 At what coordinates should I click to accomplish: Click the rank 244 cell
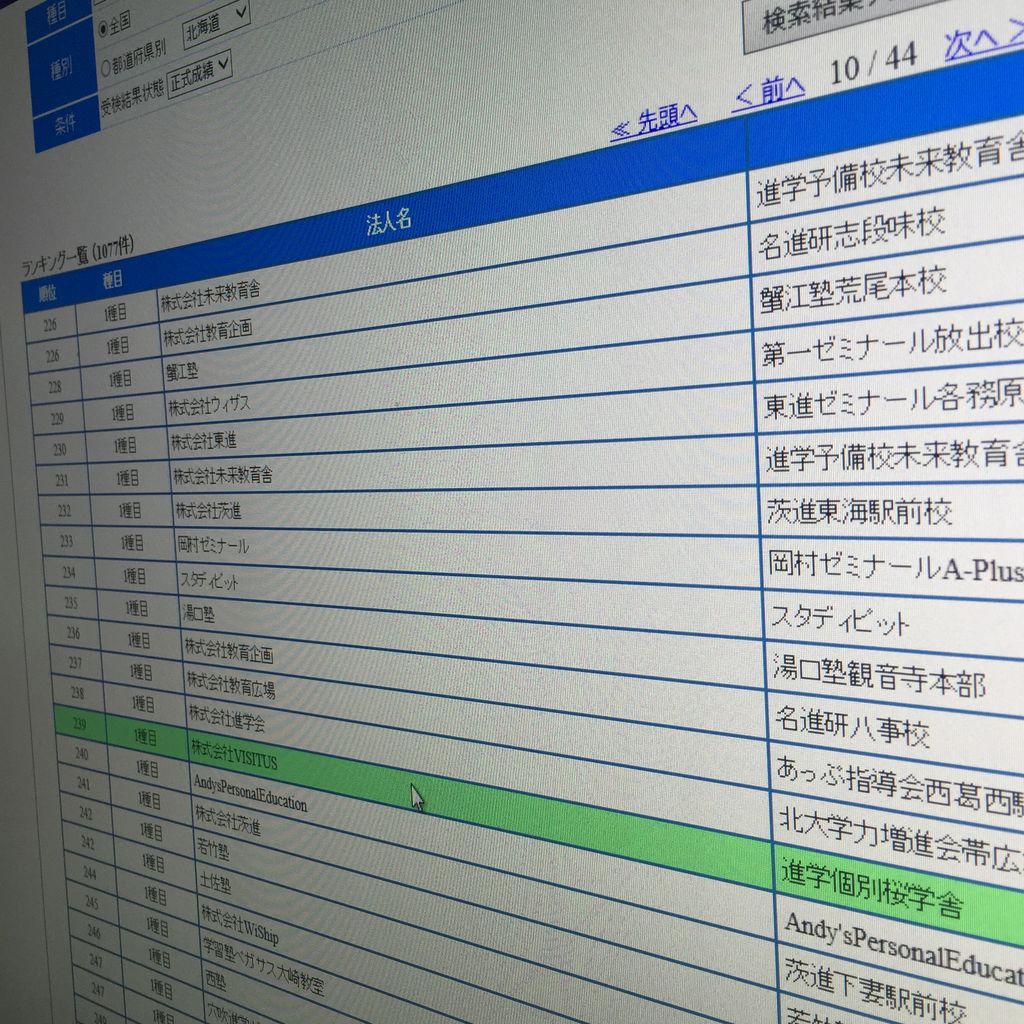90,872
